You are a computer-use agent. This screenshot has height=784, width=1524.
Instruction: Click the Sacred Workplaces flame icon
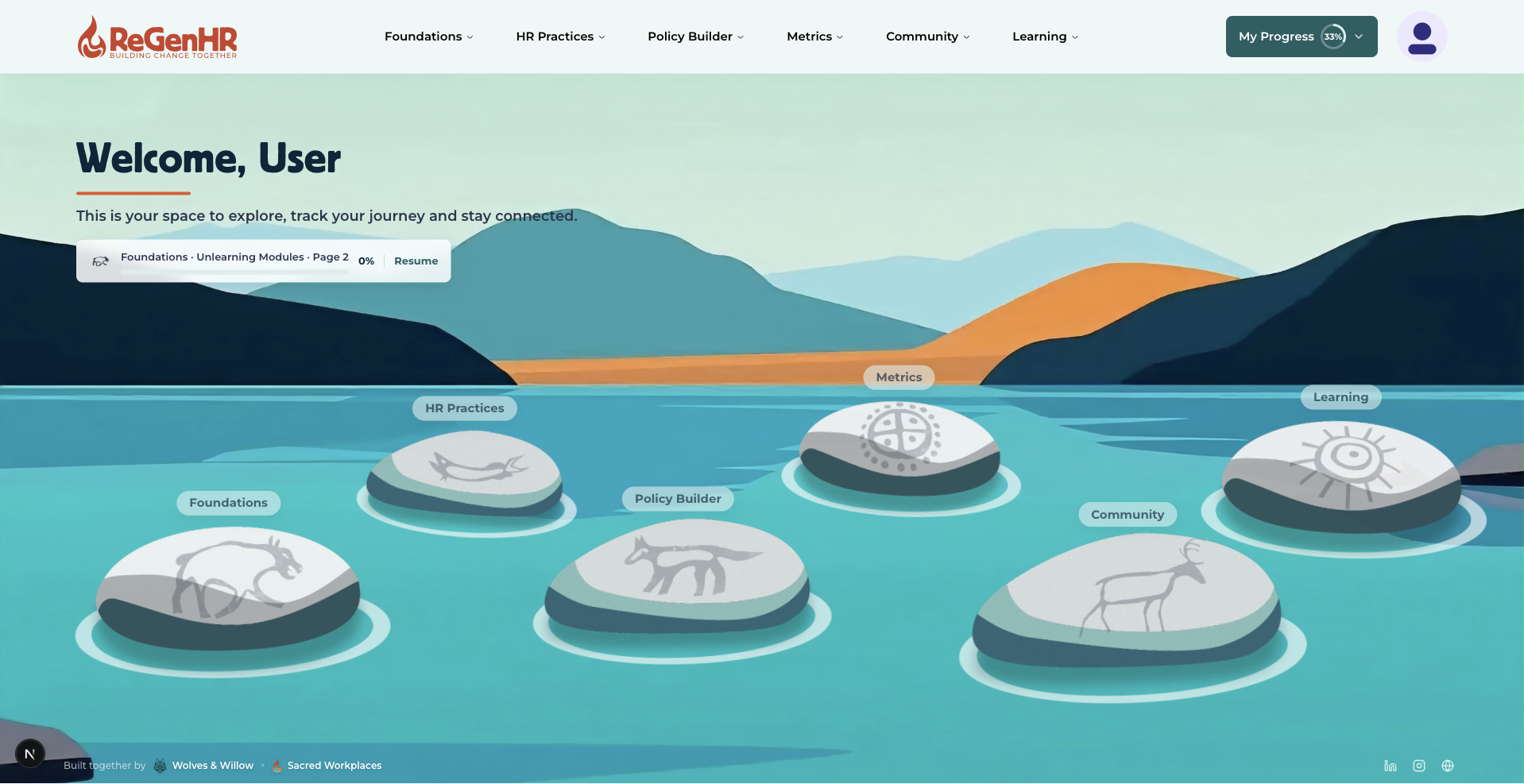coord(277,766)
